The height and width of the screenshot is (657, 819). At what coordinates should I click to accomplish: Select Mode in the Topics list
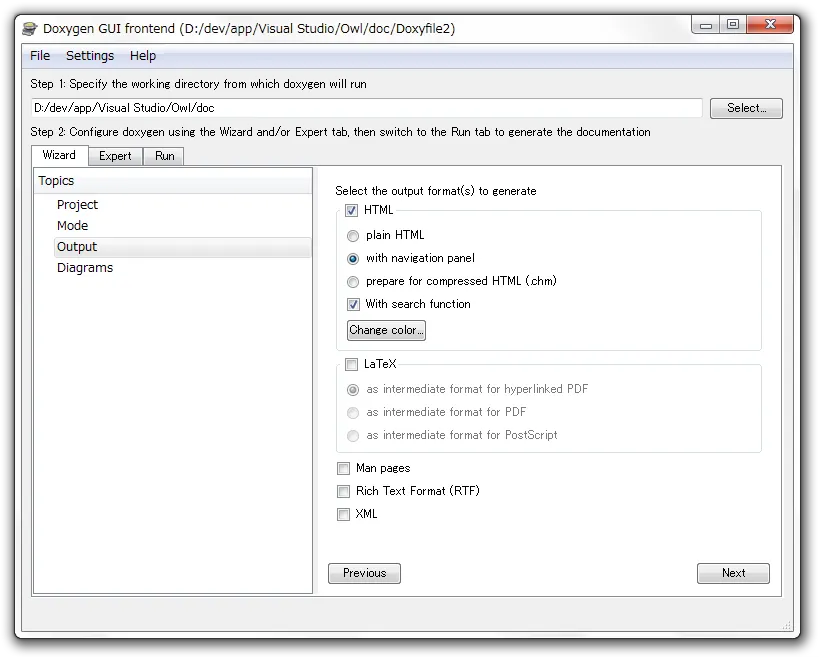pyautogui.click(x=72, y=226)
